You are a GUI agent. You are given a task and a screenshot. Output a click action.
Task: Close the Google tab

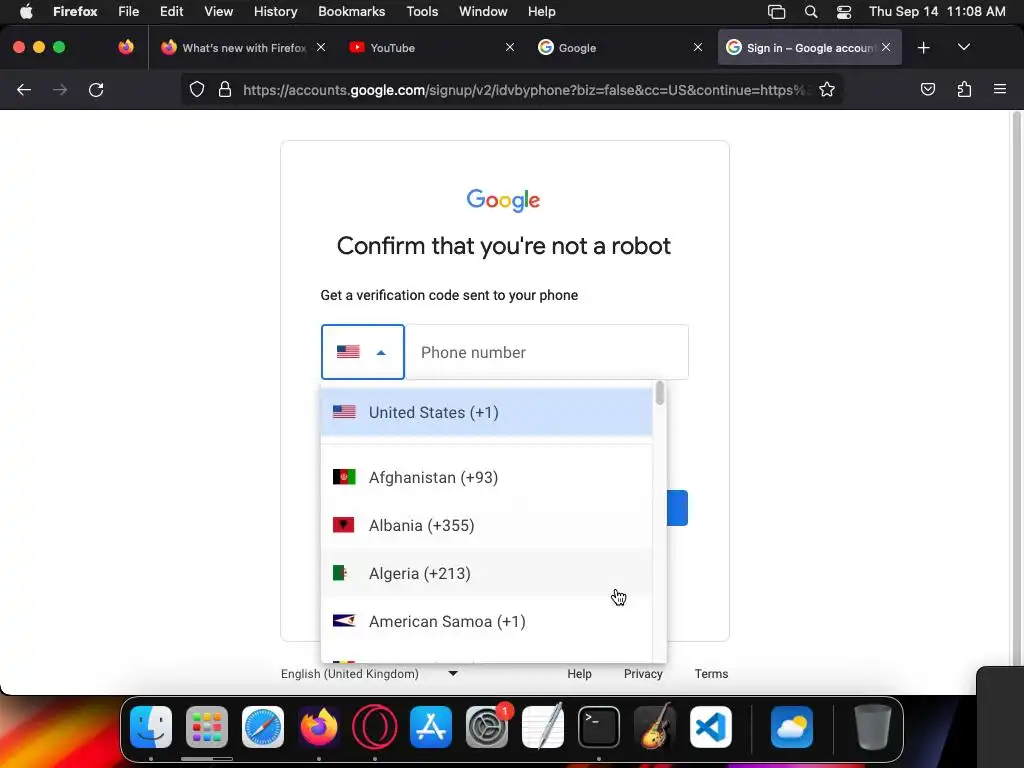tap(697, 47)
